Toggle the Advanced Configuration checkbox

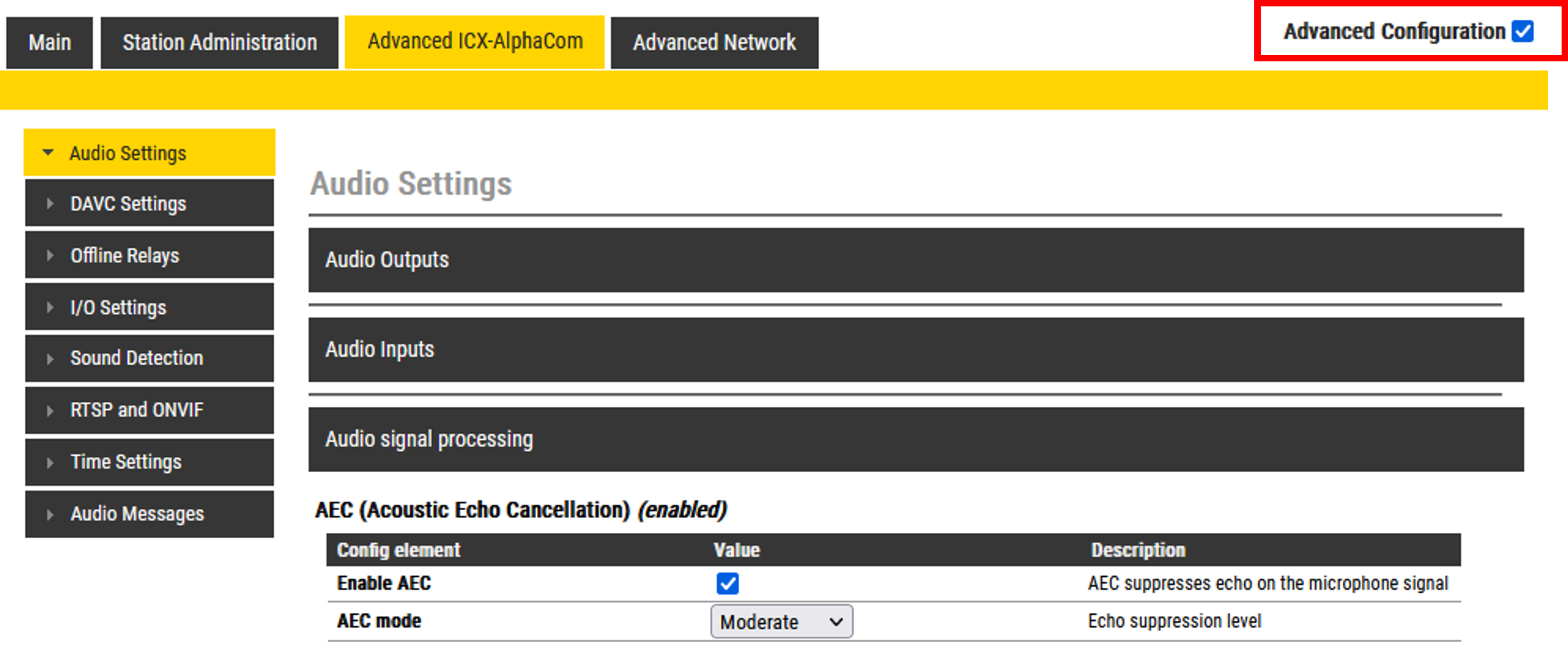click(x=1522, y=32)
